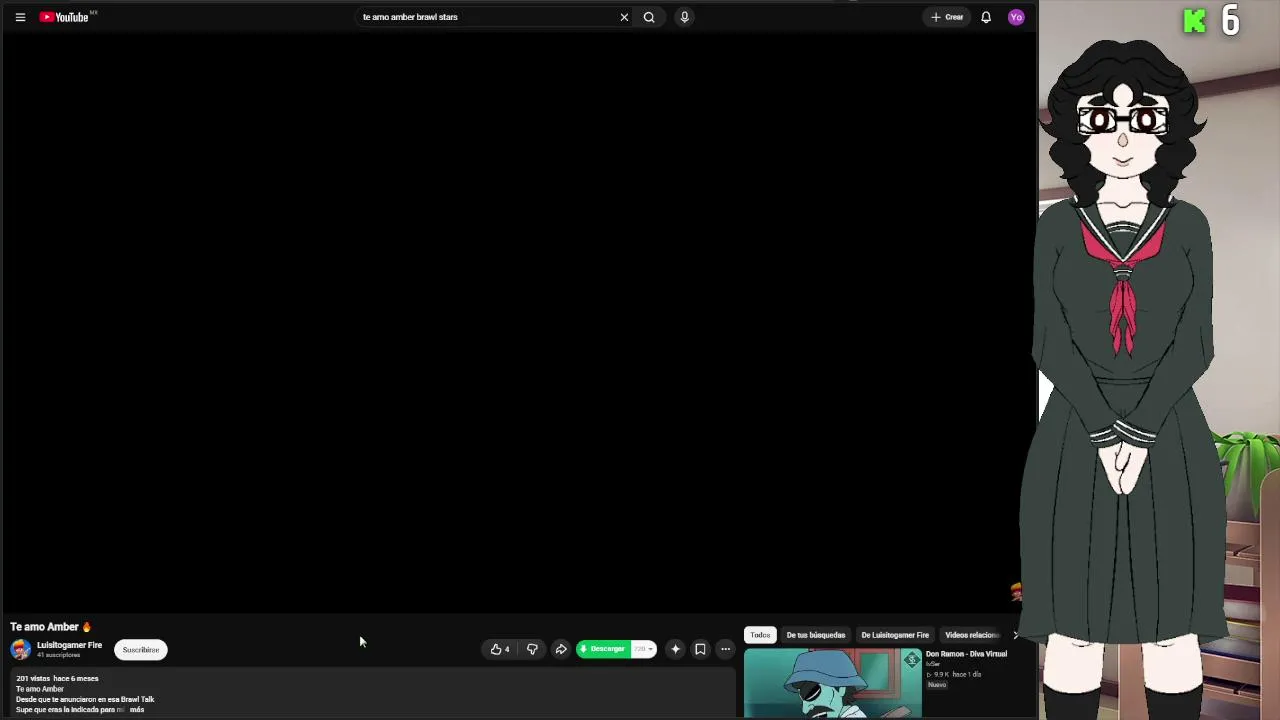Open more actions three-dot menu
The image size is (1280, 720).
tap(726, 650)
